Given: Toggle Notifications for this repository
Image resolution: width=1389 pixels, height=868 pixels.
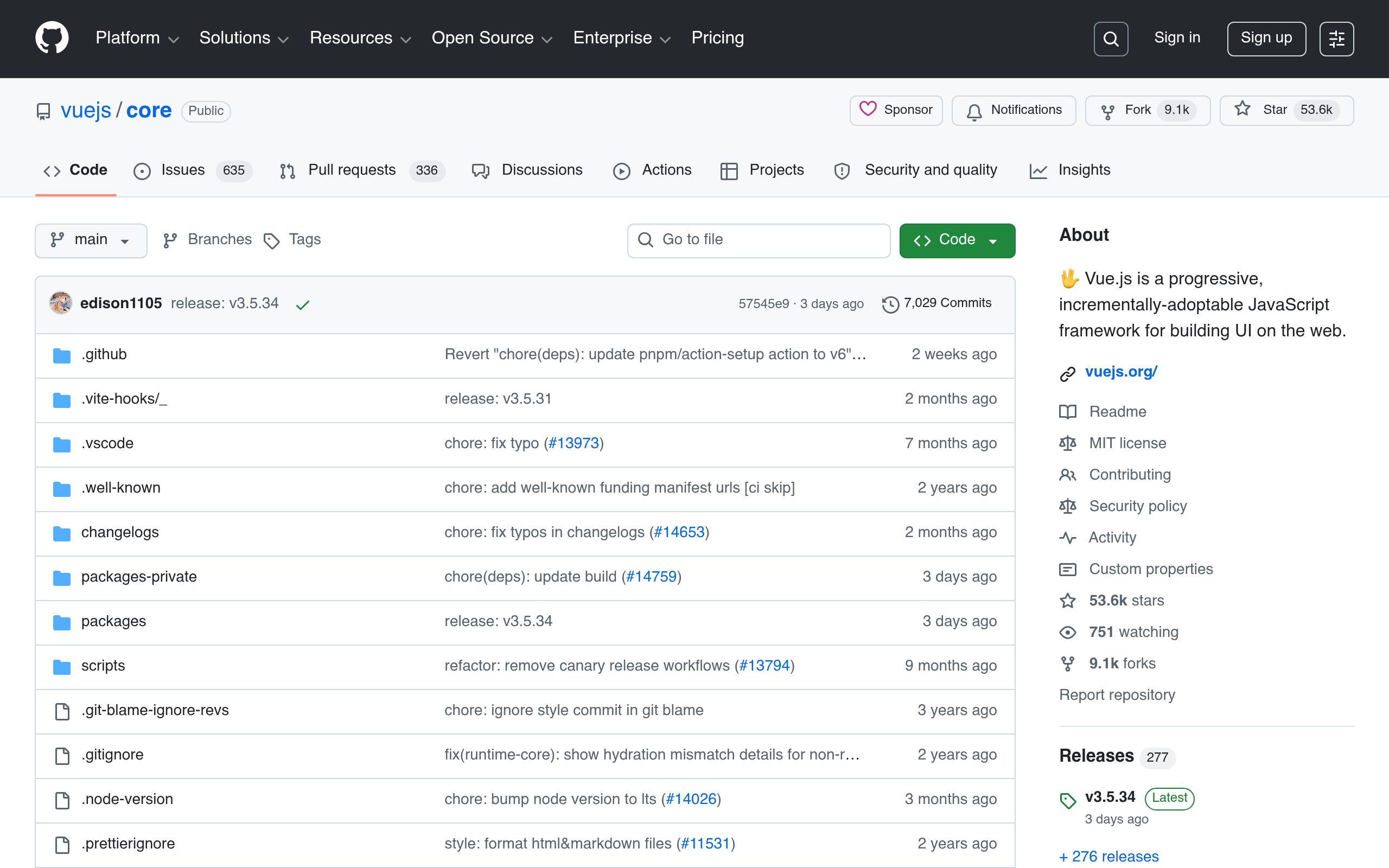Looking at the screenshot, I should click(x=1014, y=110).
